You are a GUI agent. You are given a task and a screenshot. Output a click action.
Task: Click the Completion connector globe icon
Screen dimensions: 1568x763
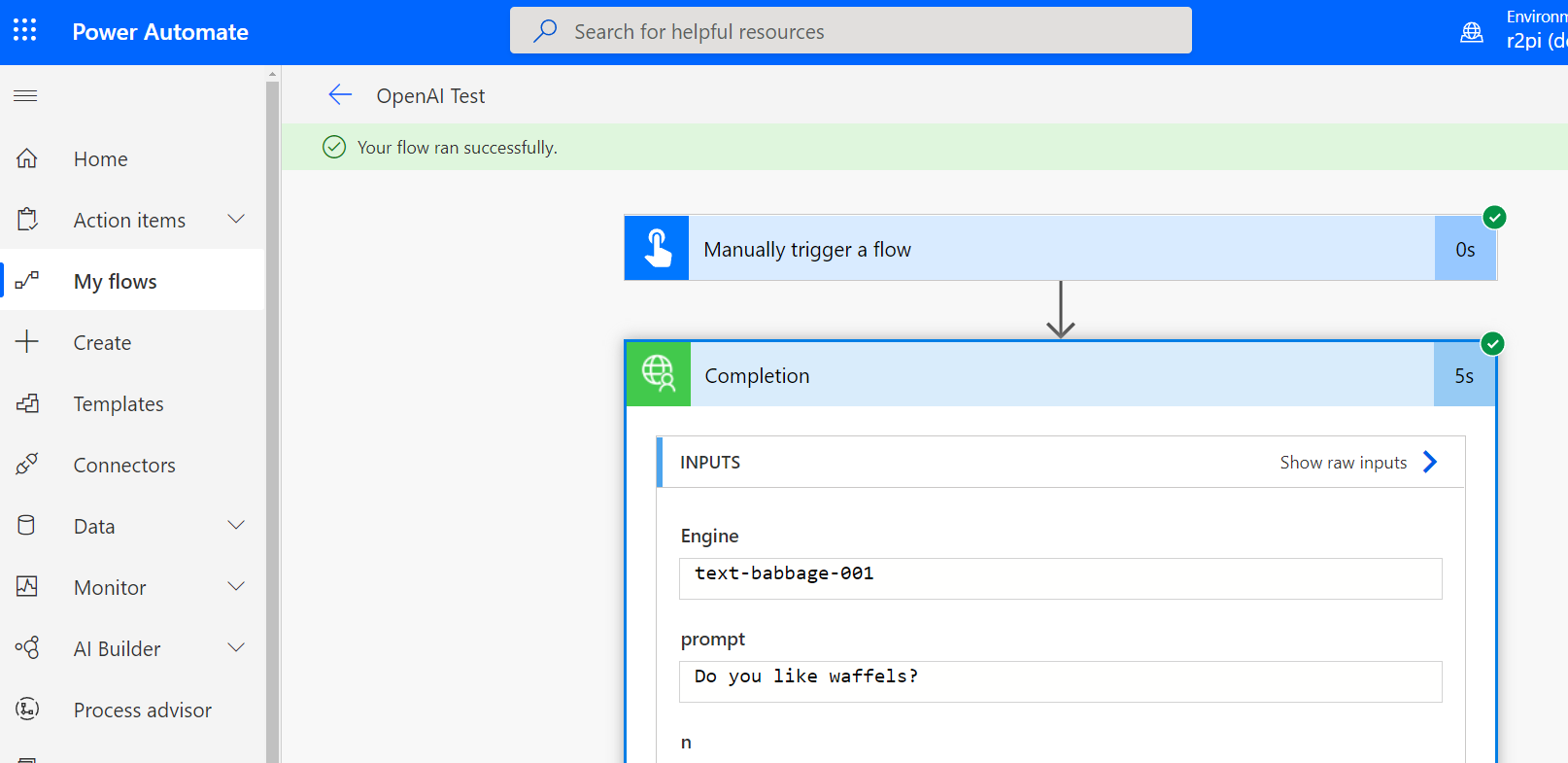659,374
